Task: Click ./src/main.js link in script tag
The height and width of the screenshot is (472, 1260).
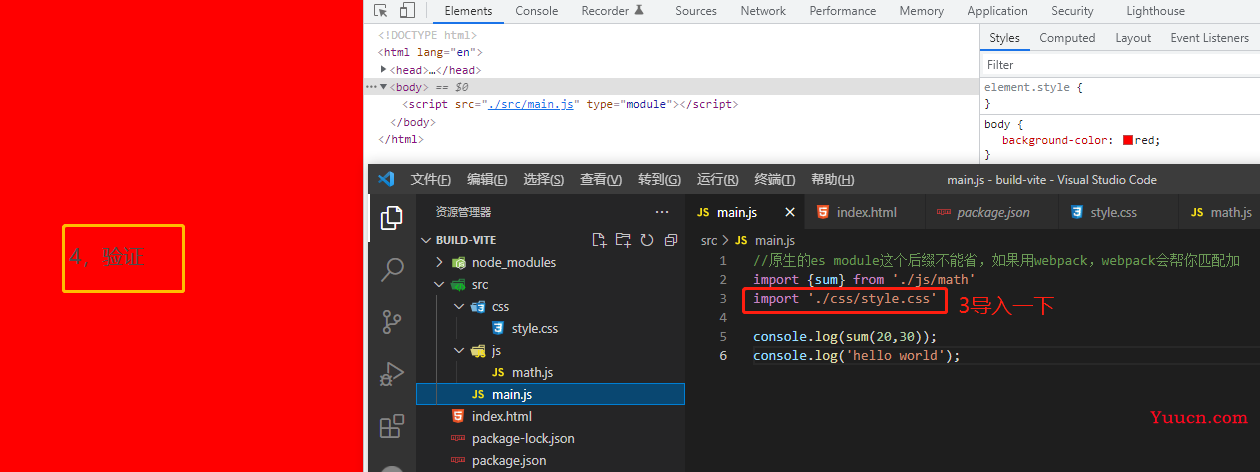Action: pyautogui.click(x=532, y=104)
